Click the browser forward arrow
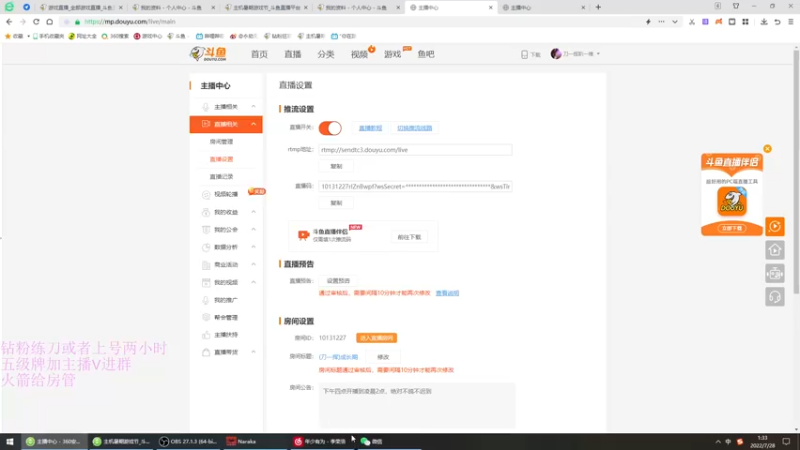The image size is (800, 450). coord(22,22)
